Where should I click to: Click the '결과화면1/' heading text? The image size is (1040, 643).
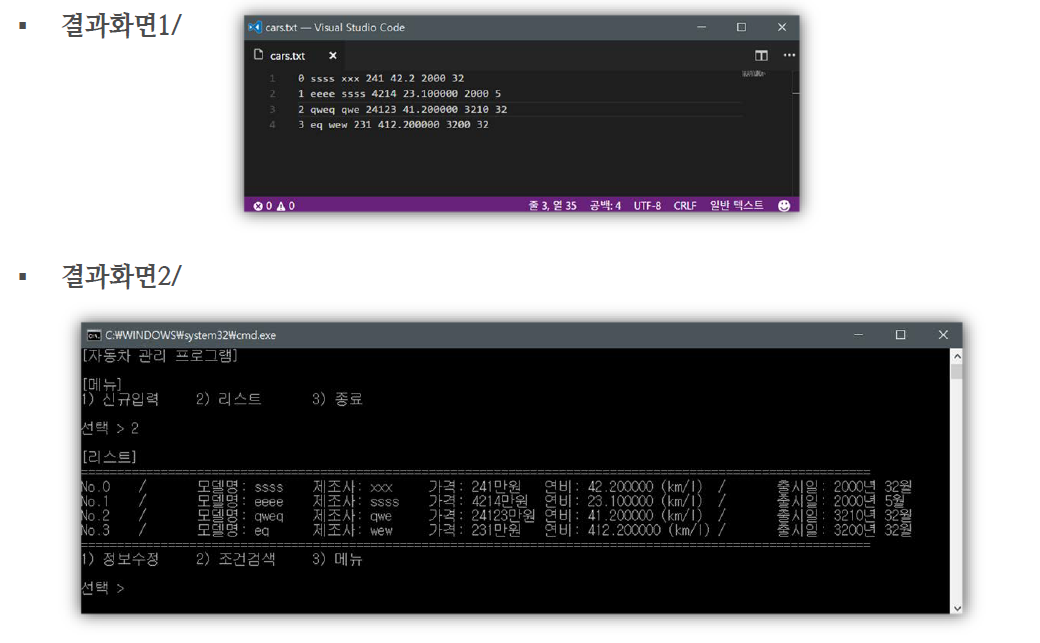(121, 26)
